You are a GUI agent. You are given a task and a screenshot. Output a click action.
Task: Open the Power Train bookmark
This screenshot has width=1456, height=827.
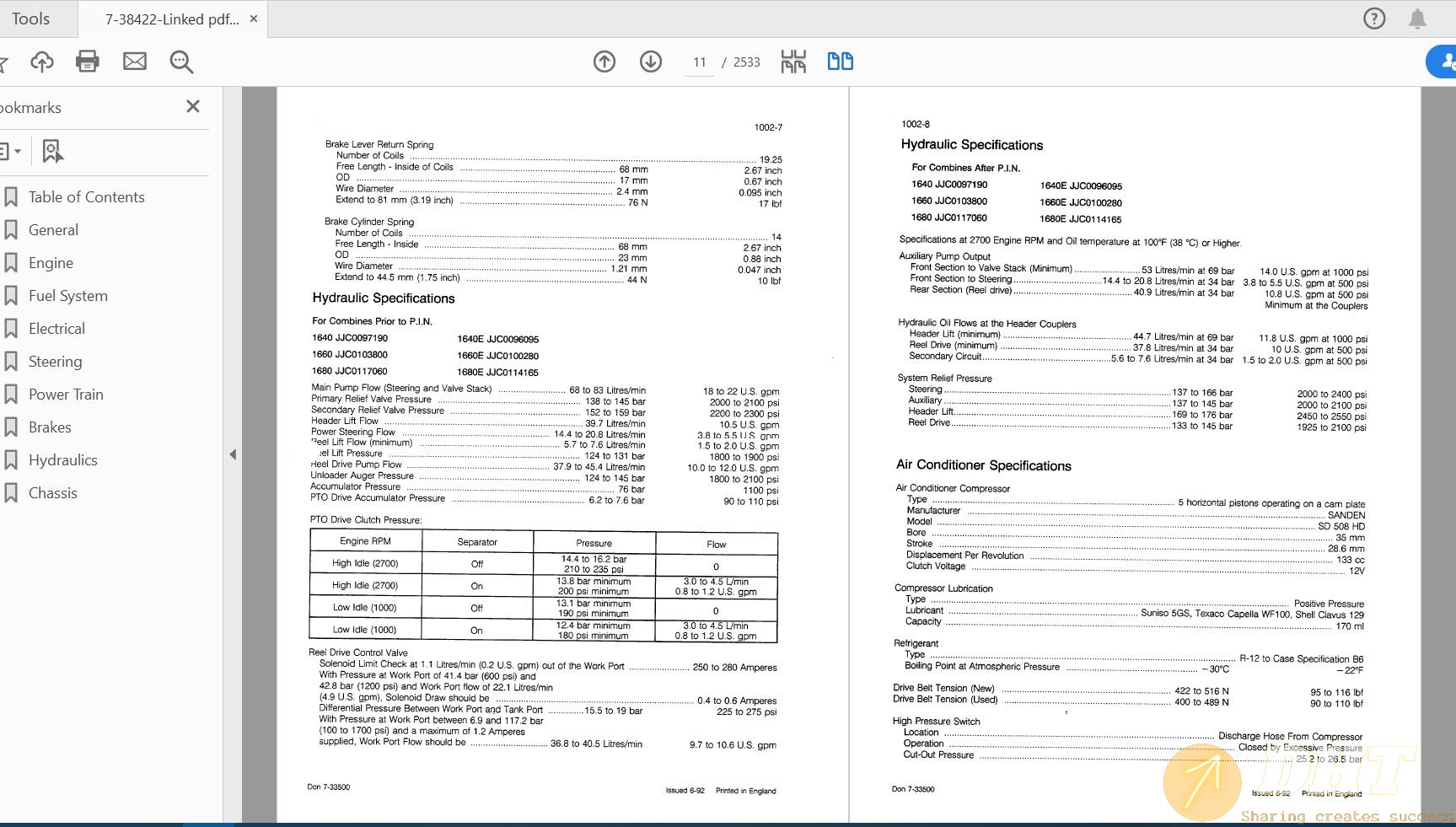[x=66, y=395]
